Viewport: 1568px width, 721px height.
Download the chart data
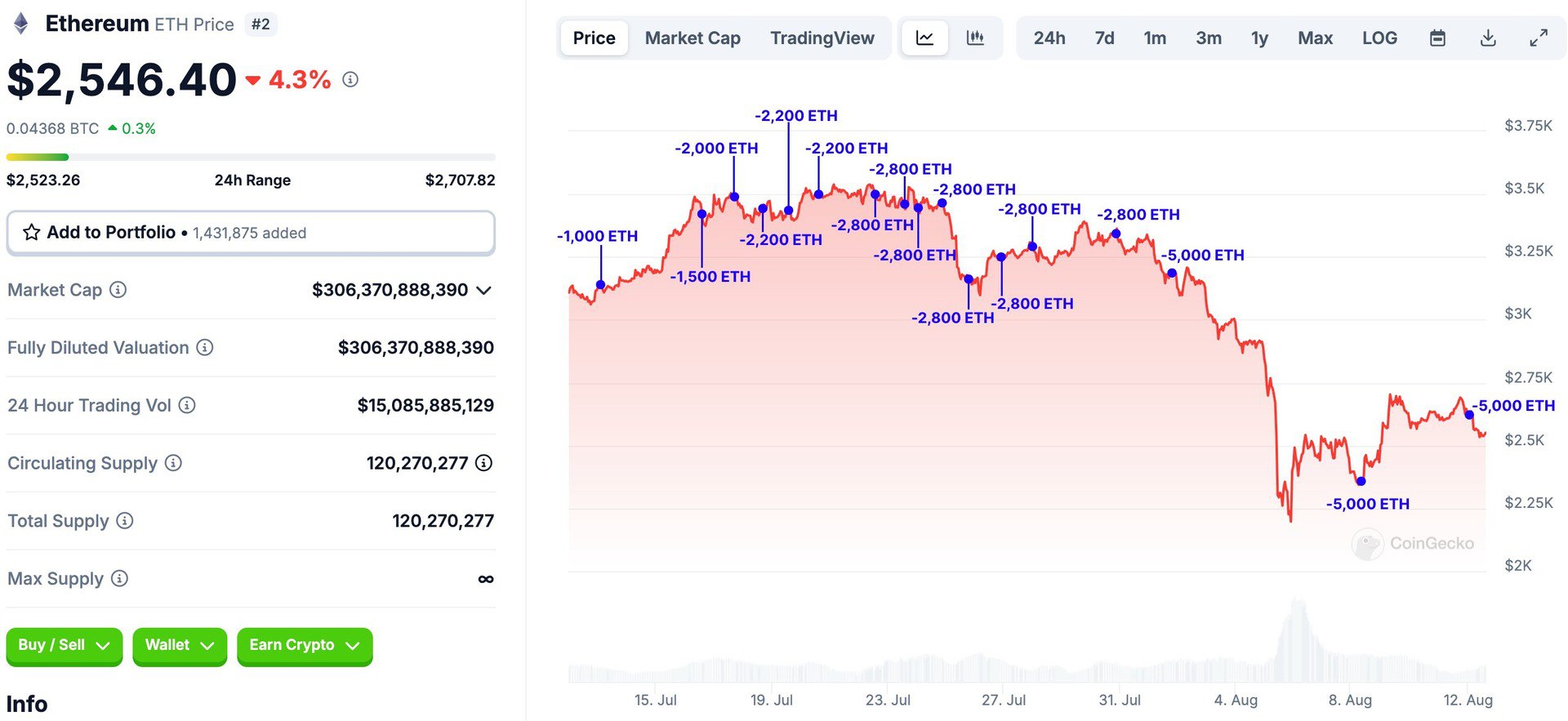tap(1488, 38)
